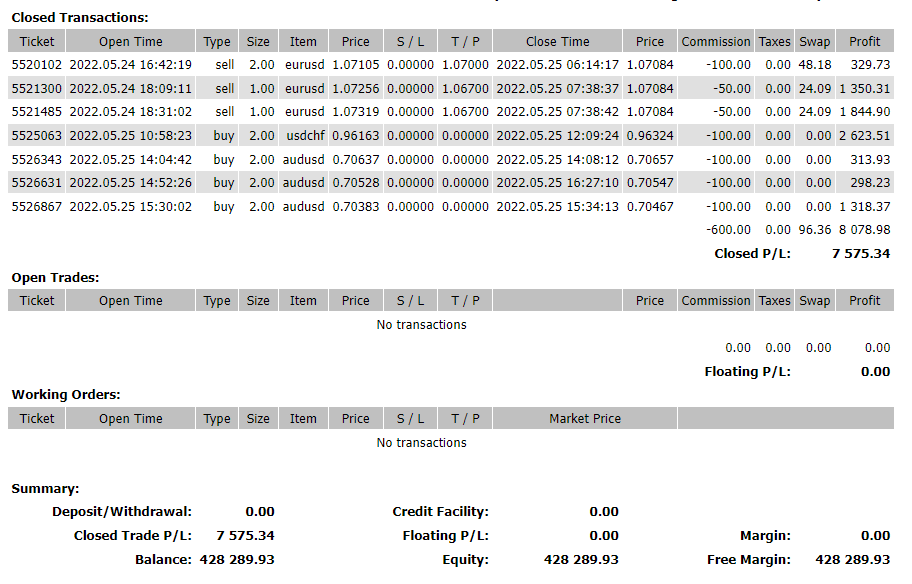Click the Closed P/L value under transactions table
The height and width of the screenshot is (584, 912).
click(860, 254)
